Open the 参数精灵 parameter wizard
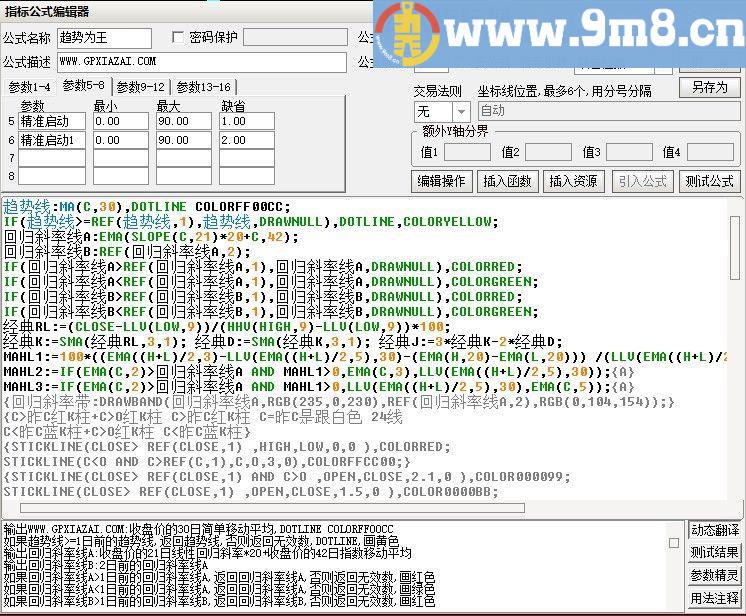The height and width of the screenshot is (616, 746). pyautogui.click(x=715, y=576)
